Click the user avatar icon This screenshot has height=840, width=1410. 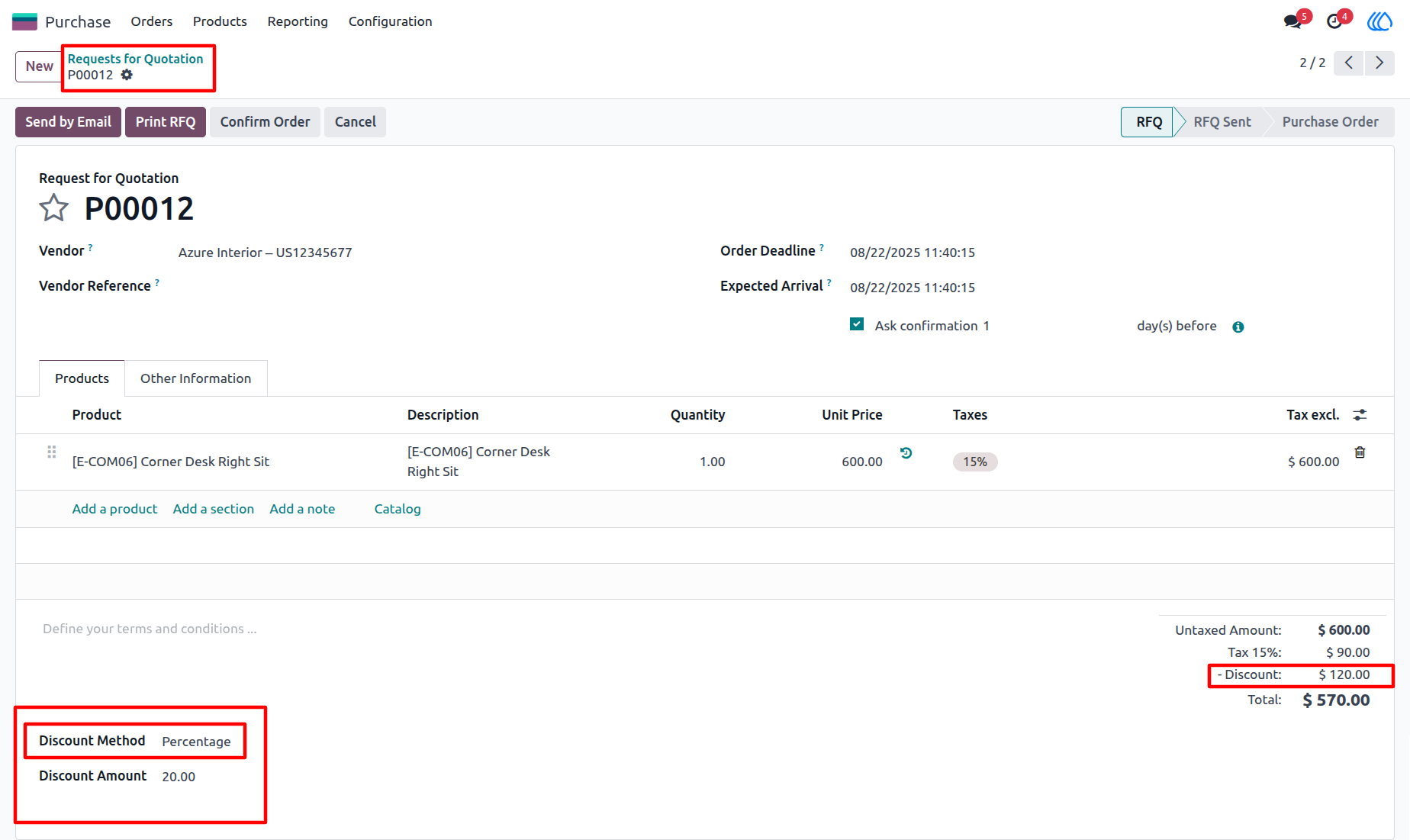(x=1379, y=21)
